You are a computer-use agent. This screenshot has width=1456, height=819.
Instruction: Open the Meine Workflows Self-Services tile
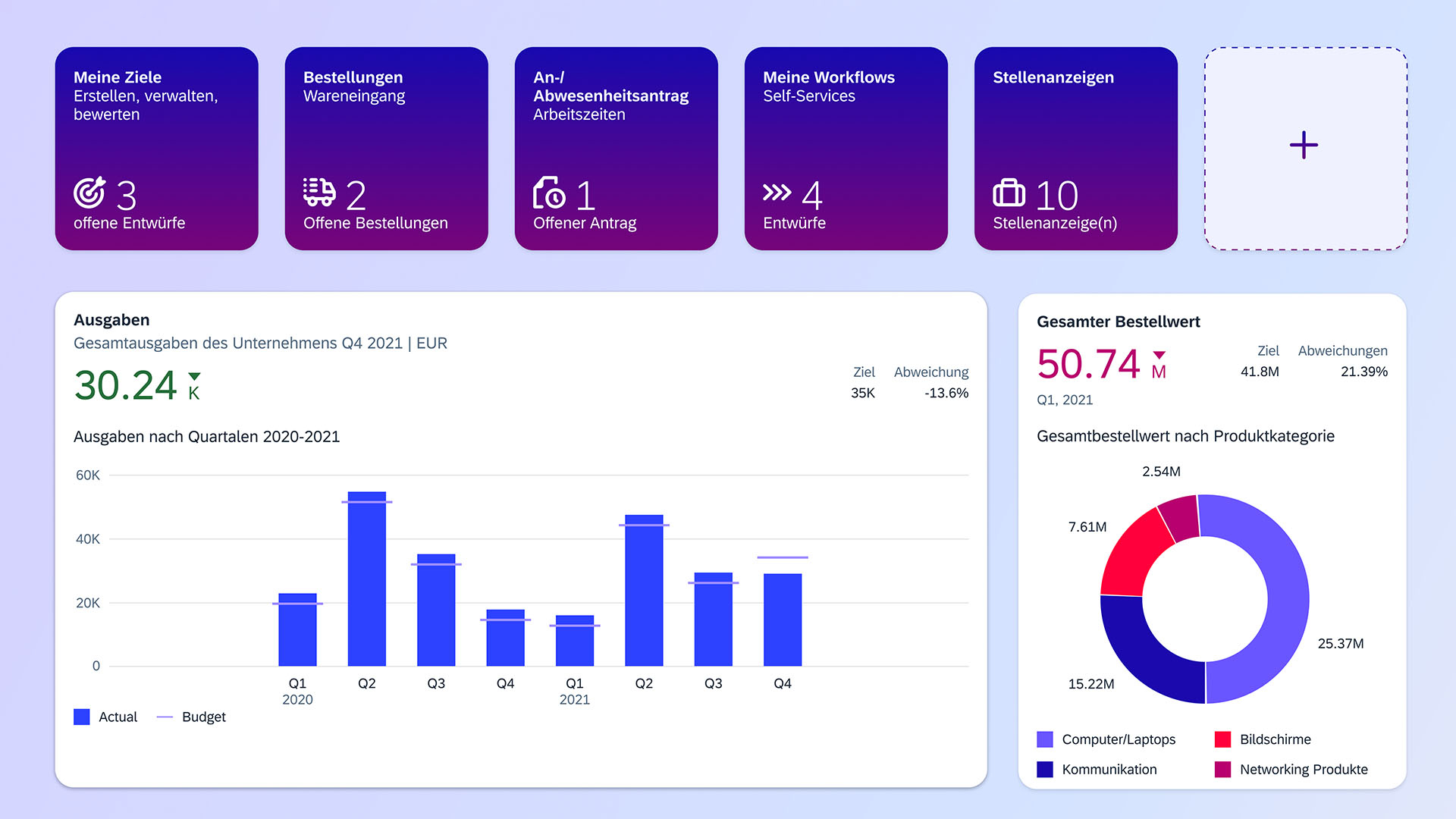[846, 149]
